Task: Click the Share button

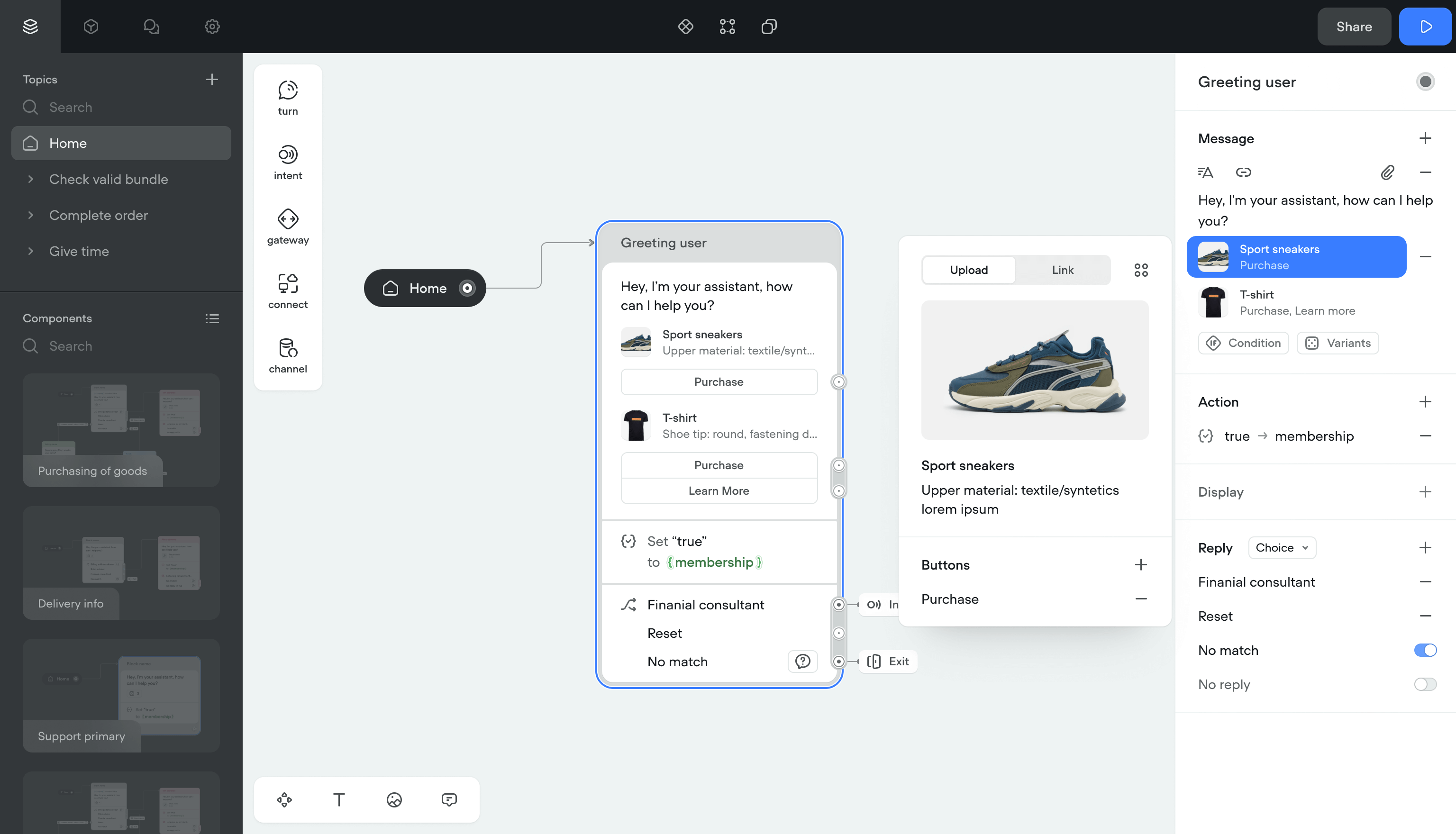Action: tap(1354, 27)
